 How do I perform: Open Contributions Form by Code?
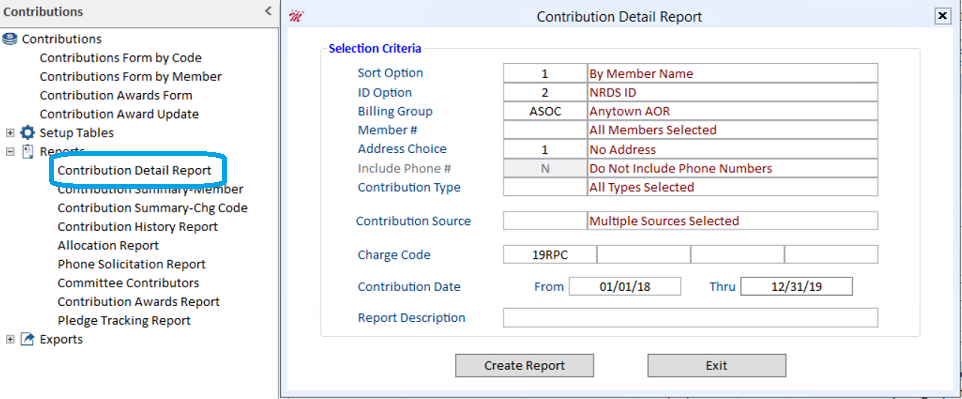121,58
